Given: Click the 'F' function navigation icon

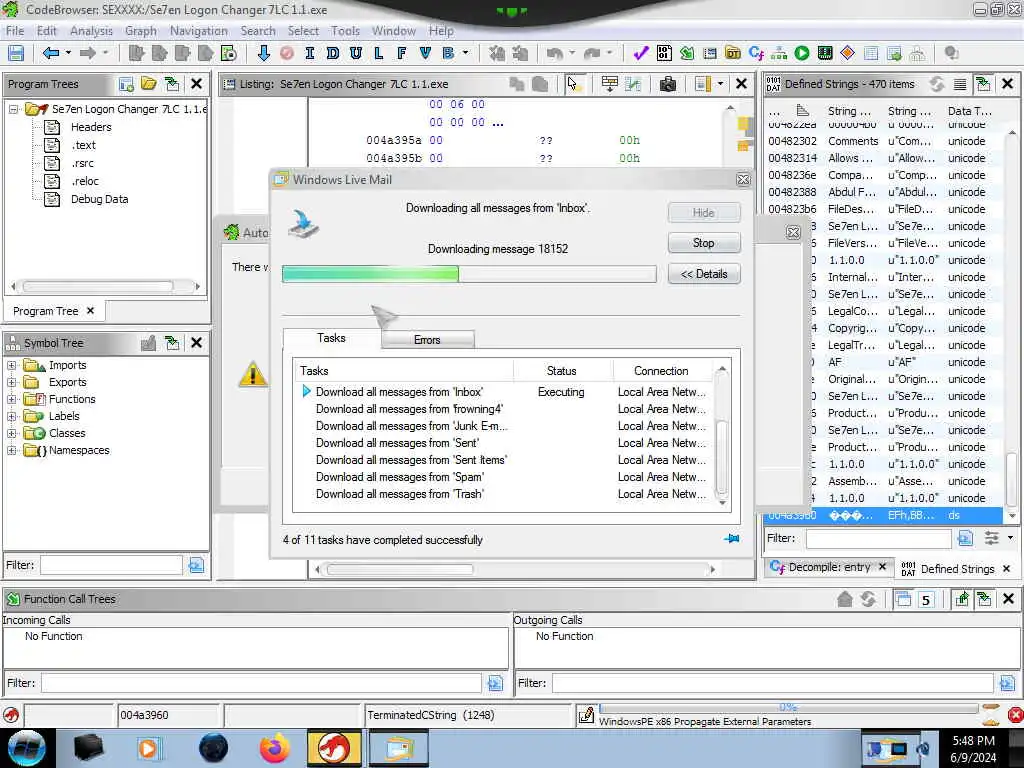Looking at the screenshot, I should click(x=402, y=54).
